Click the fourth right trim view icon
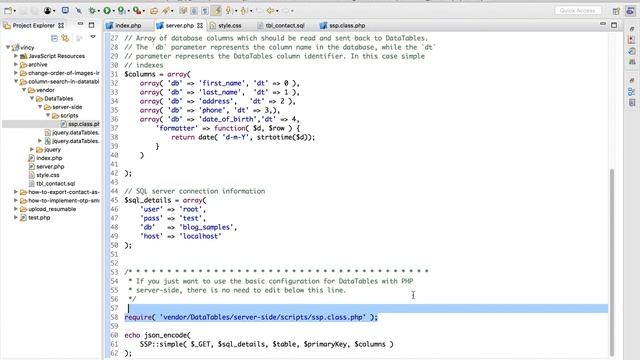This screenshot has width=640, height=360. pyautogui.click(x=632, y=62)
